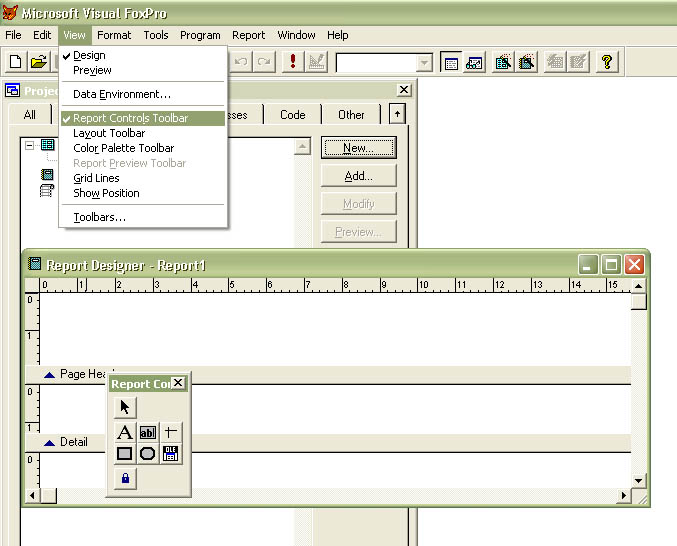
Task: Click the Report Designer horizontal scroll left arrow
Action: coord(32,496)
